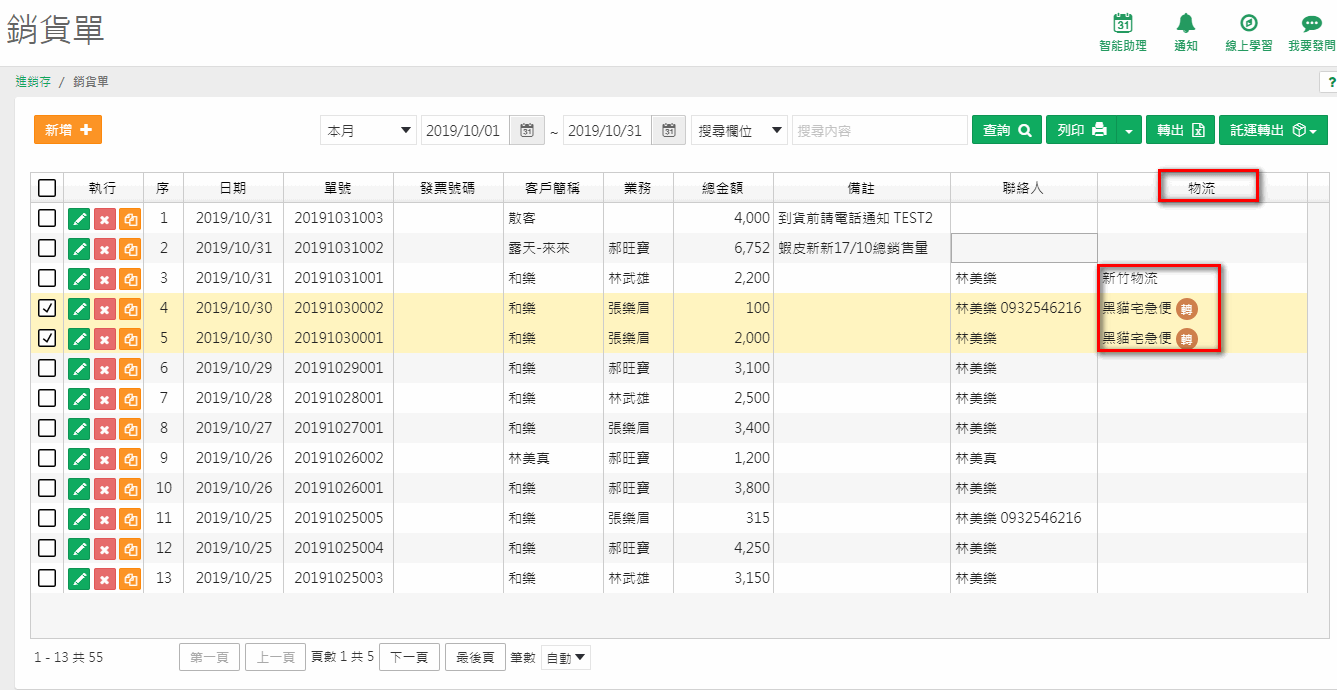The width and height of the screenshot is (1337, 690).
Task: Uncheck the box for order 20191030001
Action: click(47, 338)
